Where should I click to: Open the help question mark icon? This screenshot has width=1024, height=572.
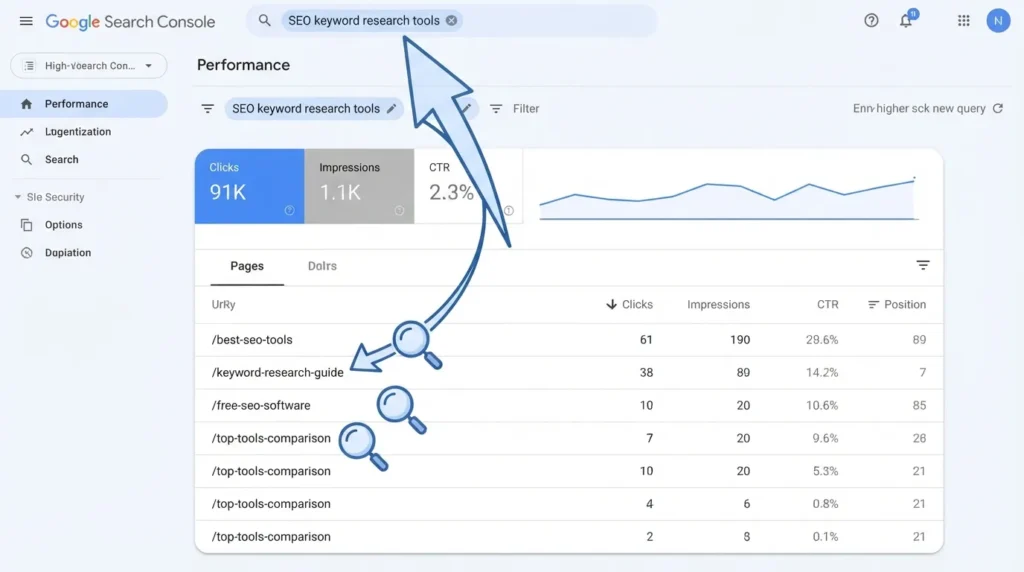click(x=871, y=21)
